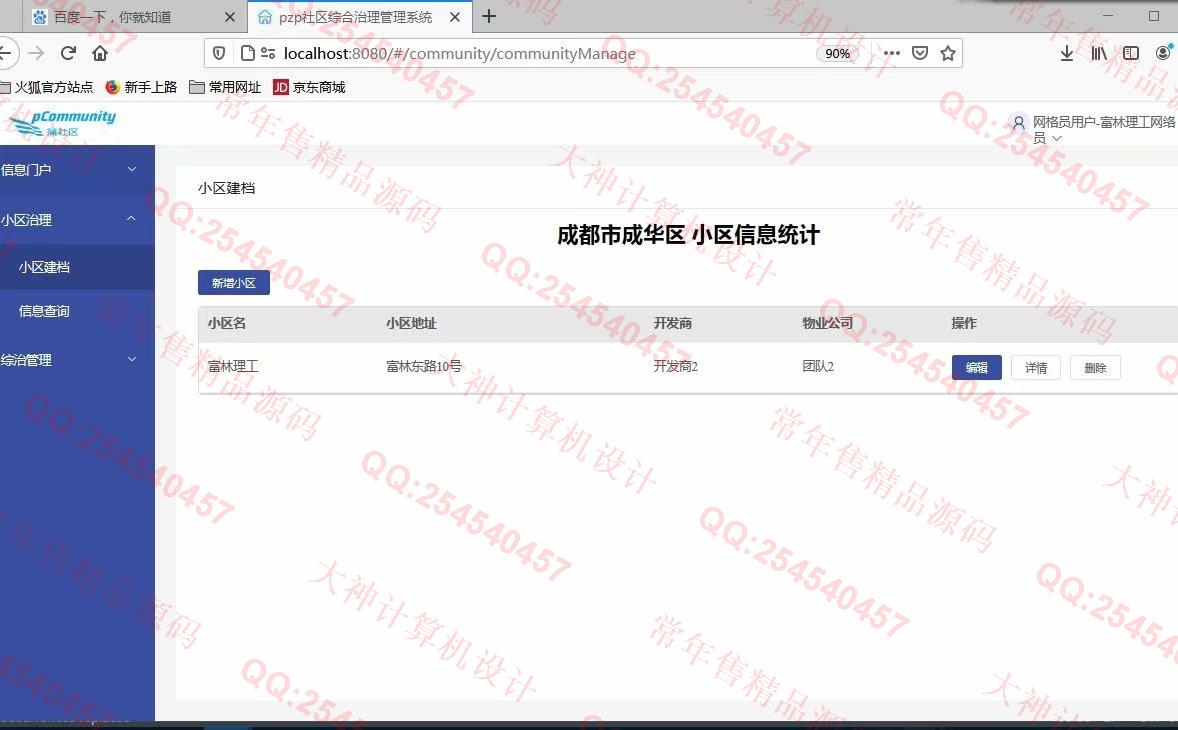Click the 物业公司 column header

(827, 323)
